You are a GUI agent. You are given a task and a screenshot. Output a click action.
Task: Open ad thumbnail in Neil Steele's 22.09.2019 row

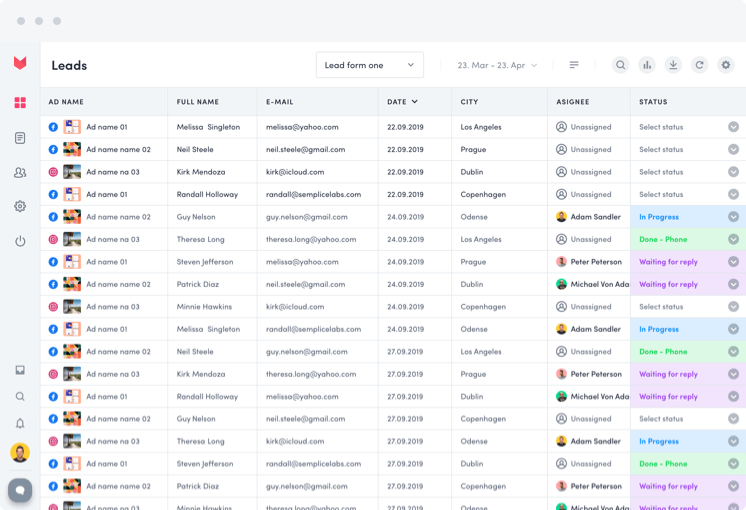(72, 149)
